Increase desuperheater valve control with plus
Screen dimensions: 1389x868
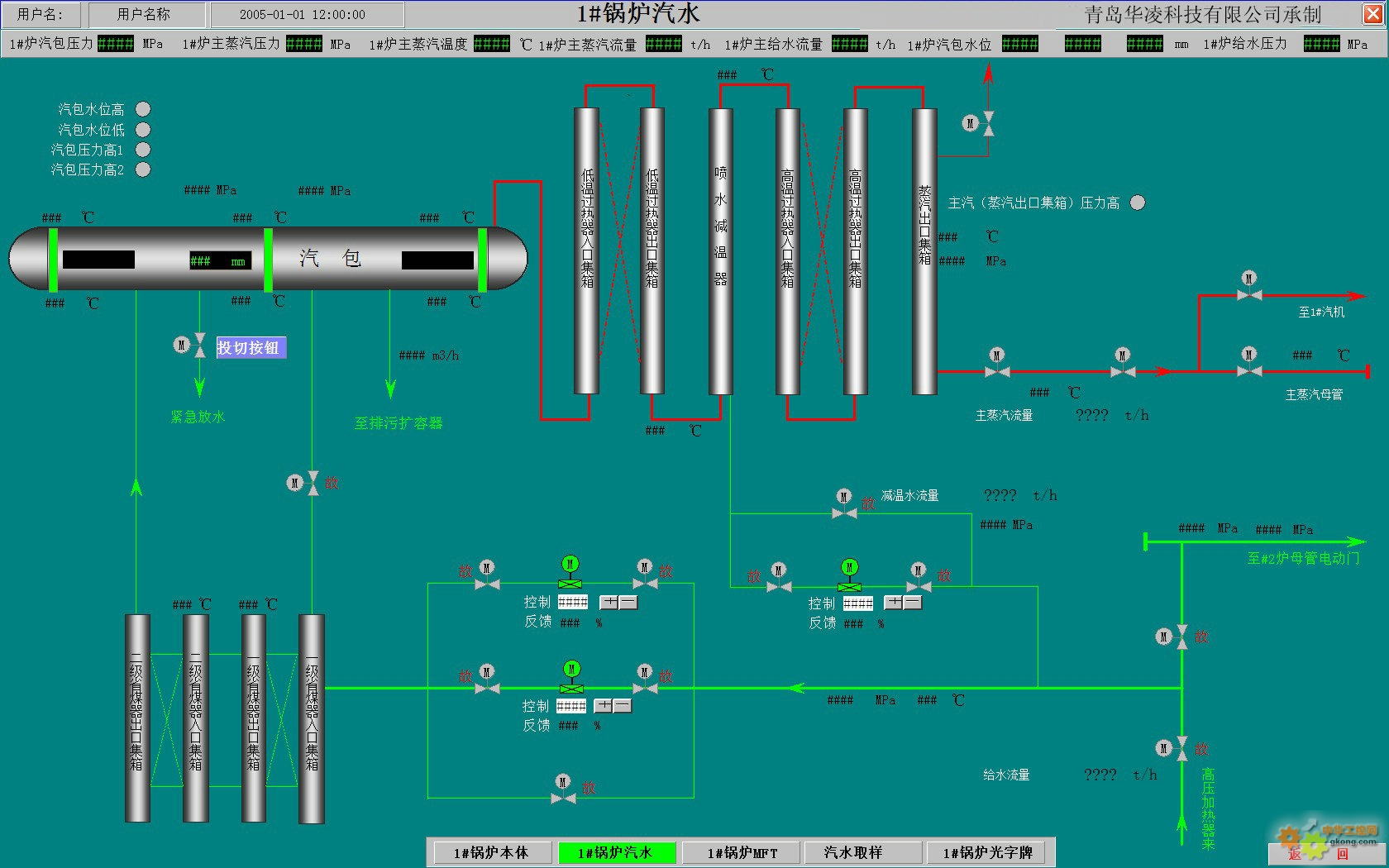pyautogui.click(x=894, y=603)
